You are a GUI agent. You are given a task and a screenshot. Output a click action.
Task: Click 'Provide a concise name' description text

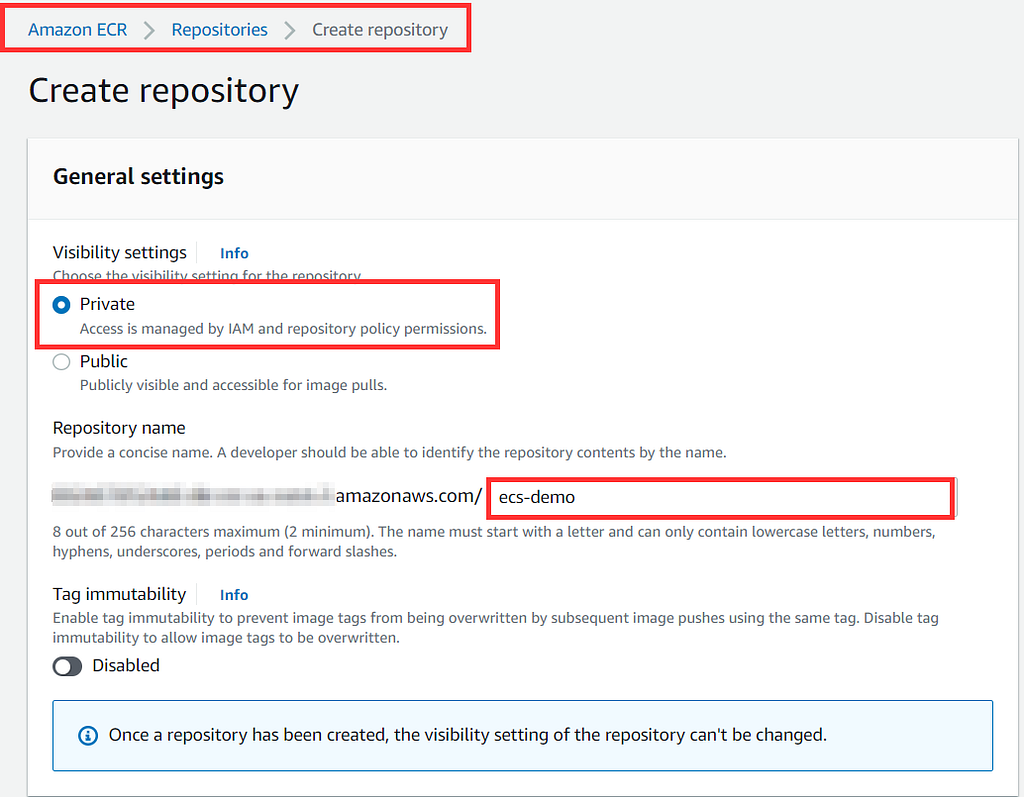tap(389, 453)
